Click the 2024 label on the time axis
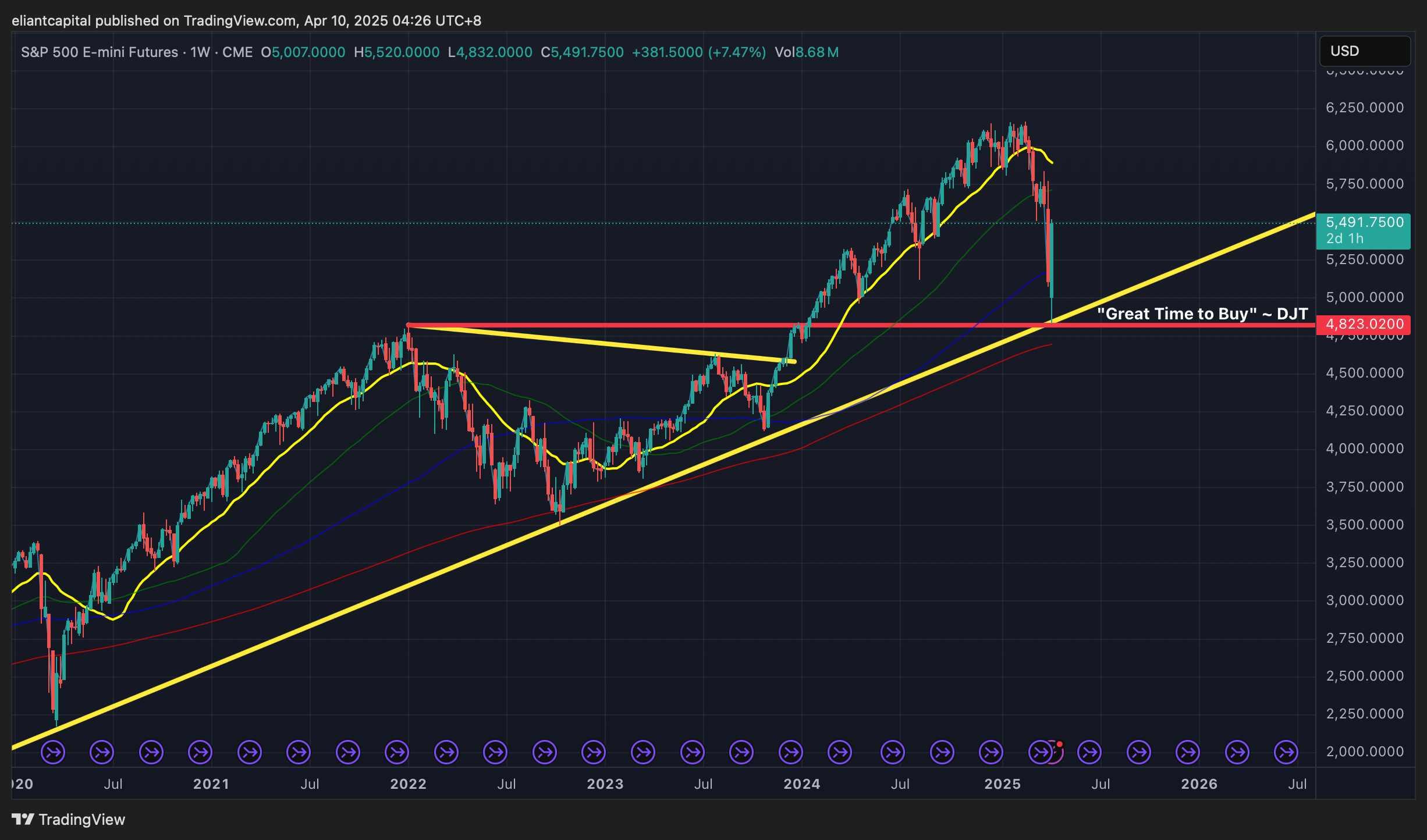The width and height of the screenshot is (1427, 840). coord(801,784)
